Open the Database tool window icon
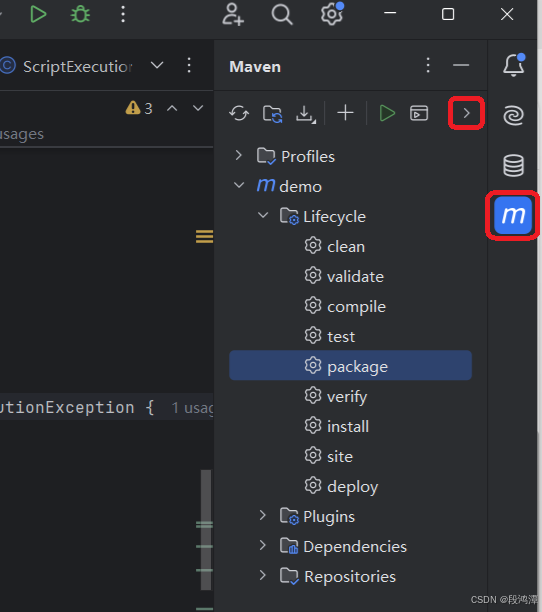 coord(513,165)
